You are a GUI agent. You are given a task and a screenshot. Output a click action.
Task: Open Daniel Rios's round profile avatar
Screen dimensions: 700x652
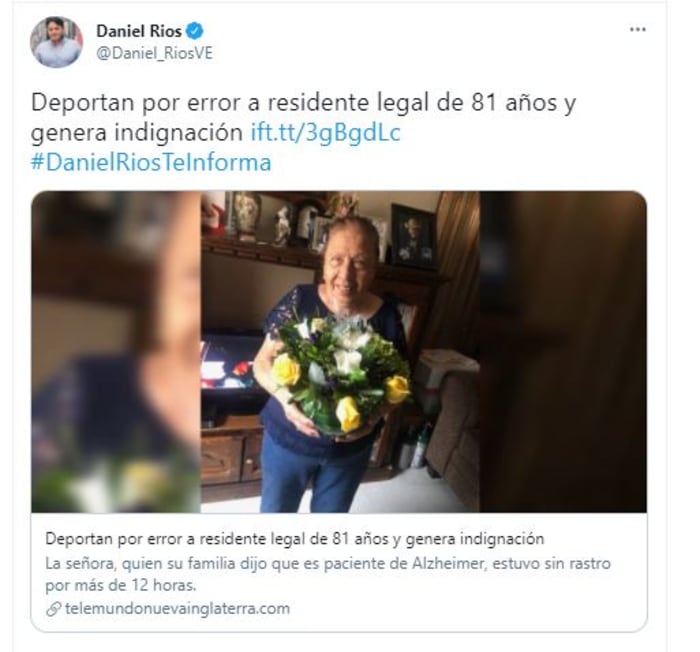(x=56, y=42)
